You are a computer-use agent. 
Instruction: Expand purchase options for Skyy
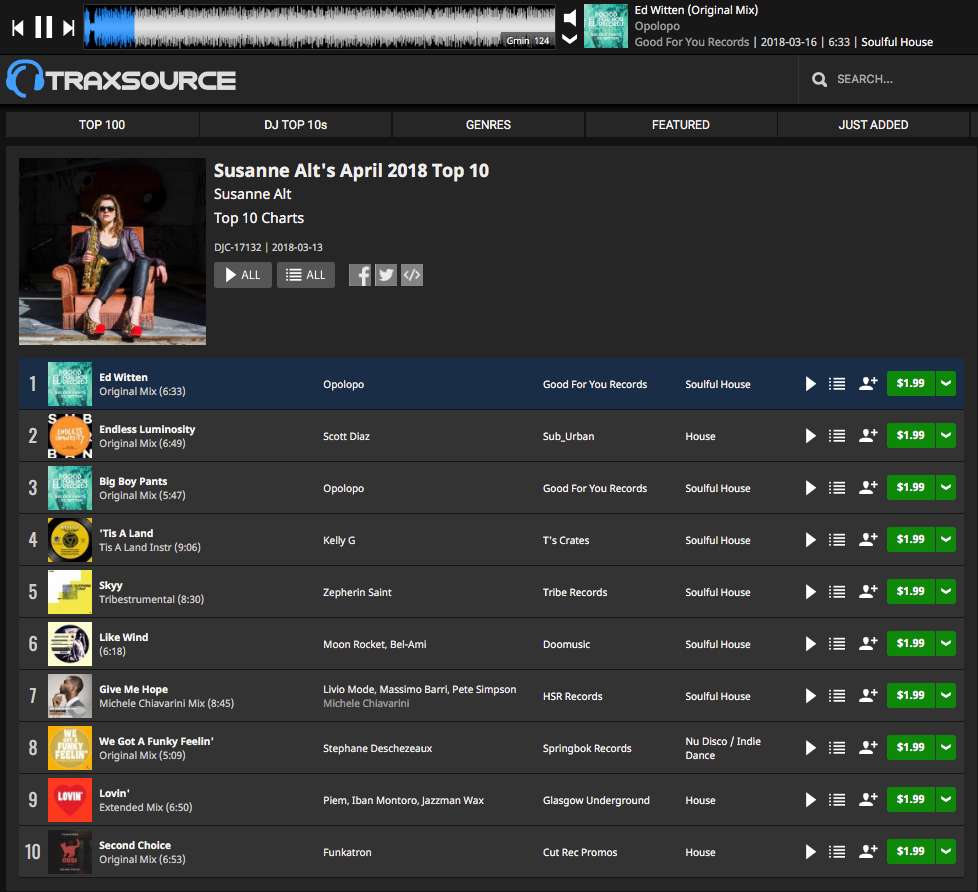(x=946, y=591)
